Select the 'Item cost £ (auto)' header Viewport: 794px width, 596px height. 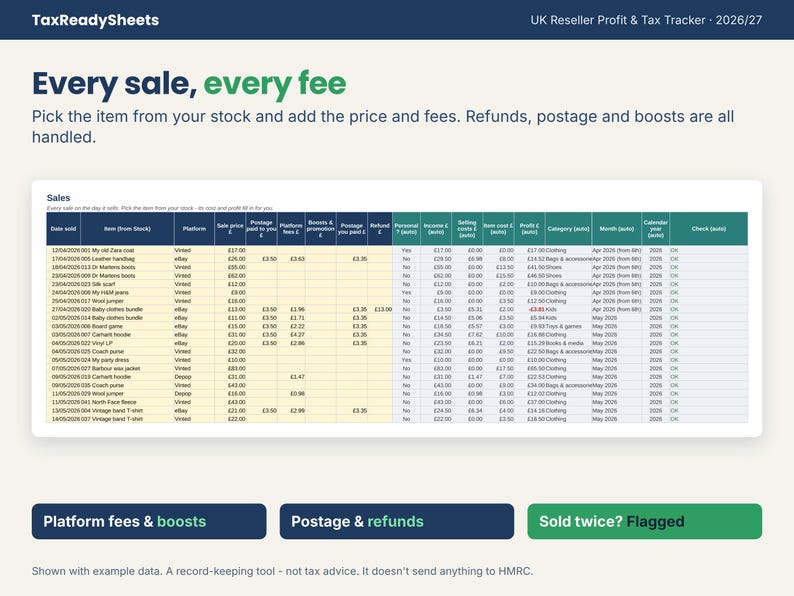(x=498, y=229)
